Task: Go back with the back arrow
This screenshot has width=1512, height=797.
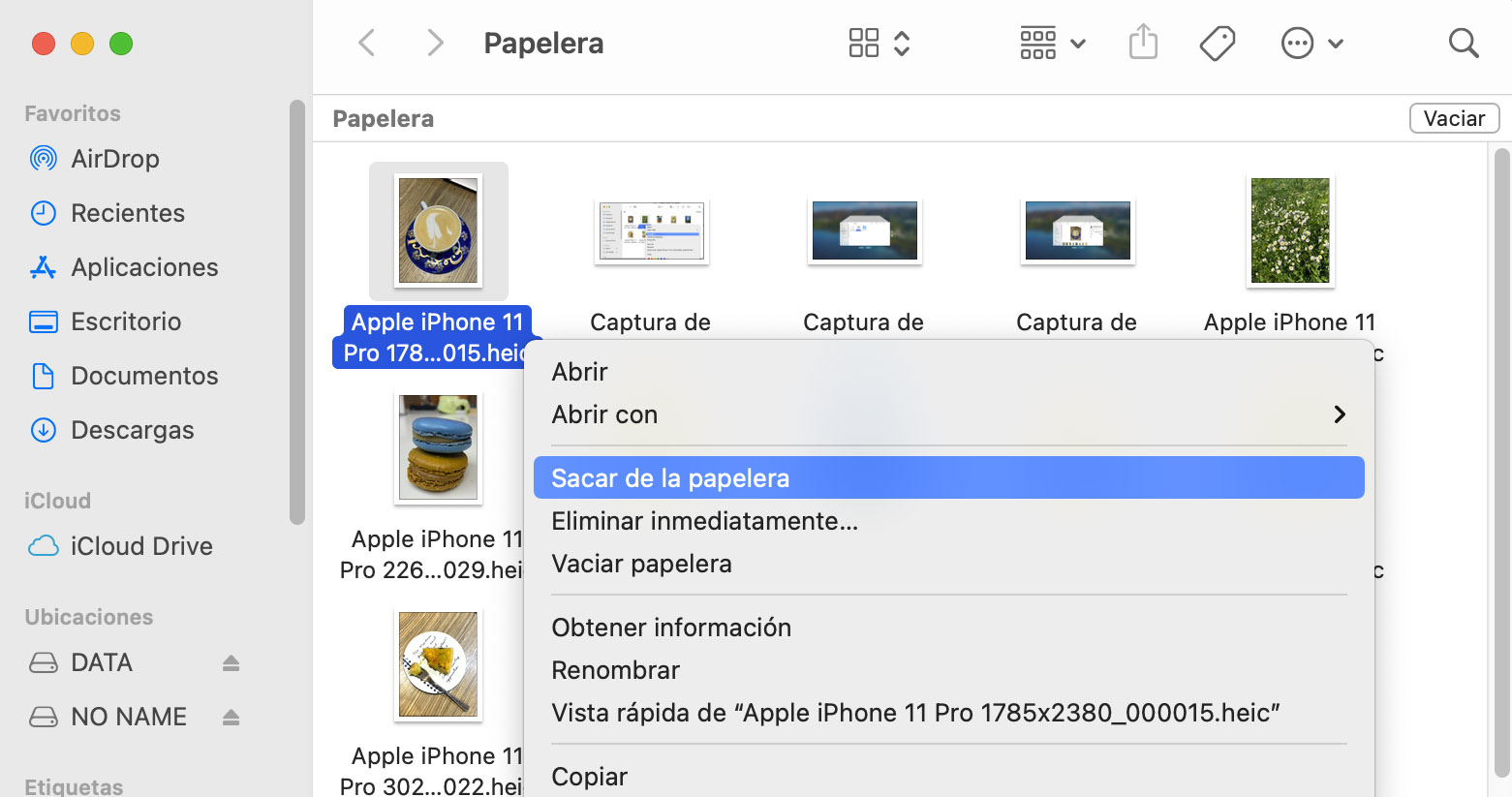Action: (x=366, y=43)
